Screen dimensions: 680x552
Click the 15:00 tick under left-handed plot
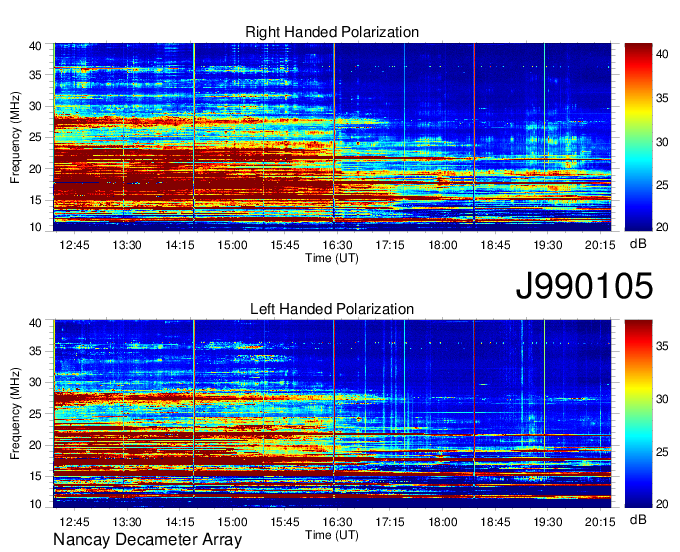[232, 522]
